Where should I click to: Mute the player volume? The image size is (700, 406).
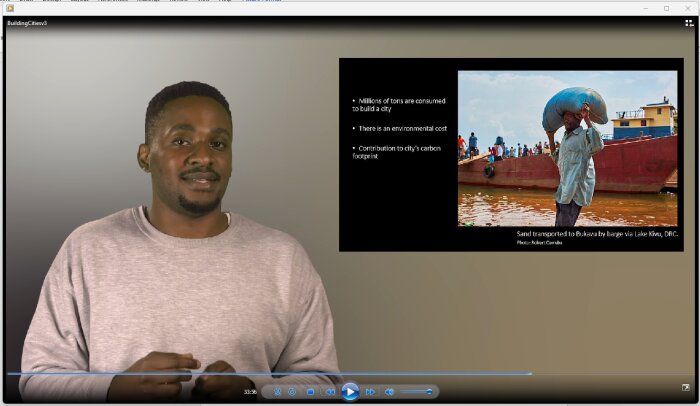[x=390, y=392]
